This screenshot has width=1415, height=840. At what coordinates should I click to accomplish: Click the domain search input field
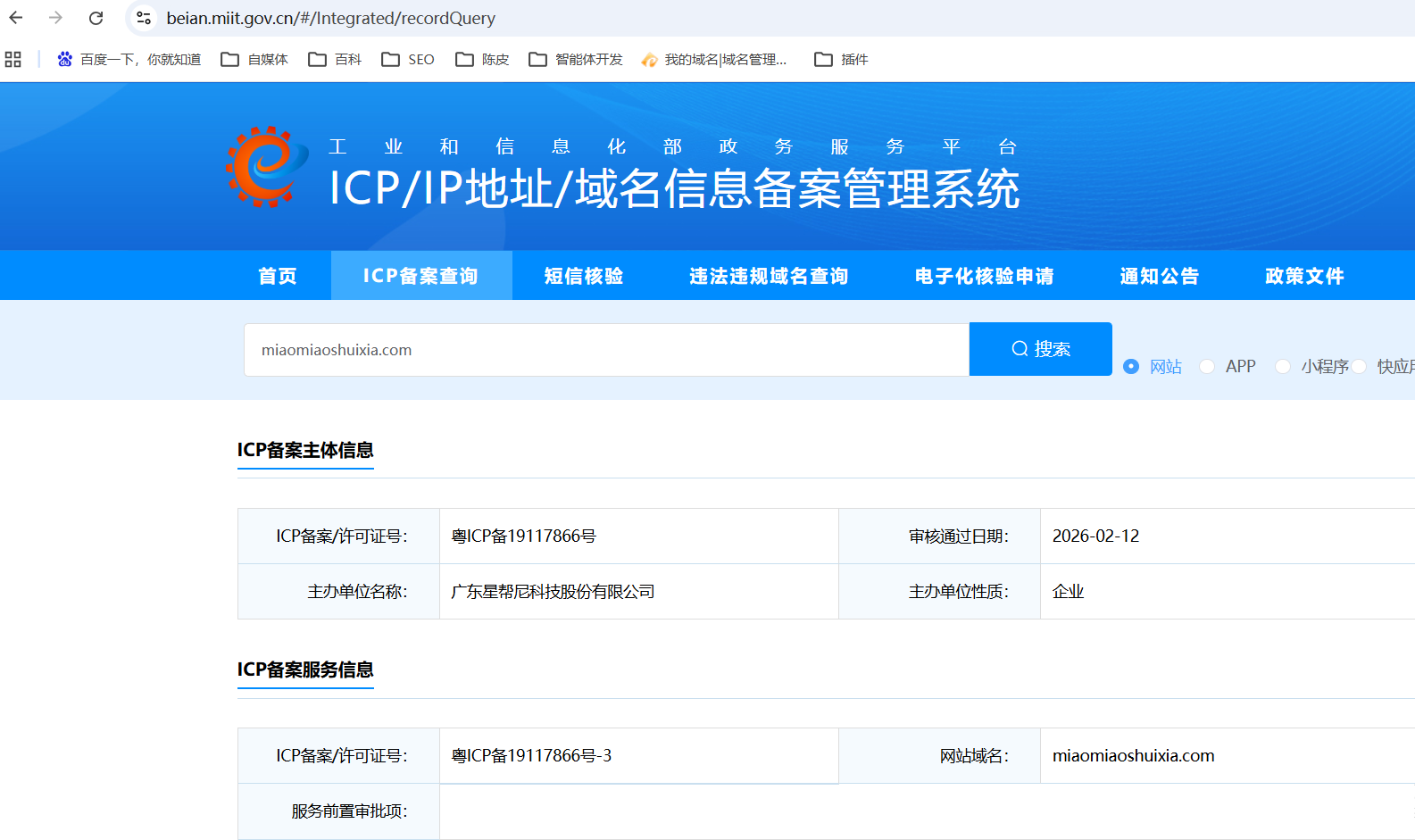coord(606,350)
